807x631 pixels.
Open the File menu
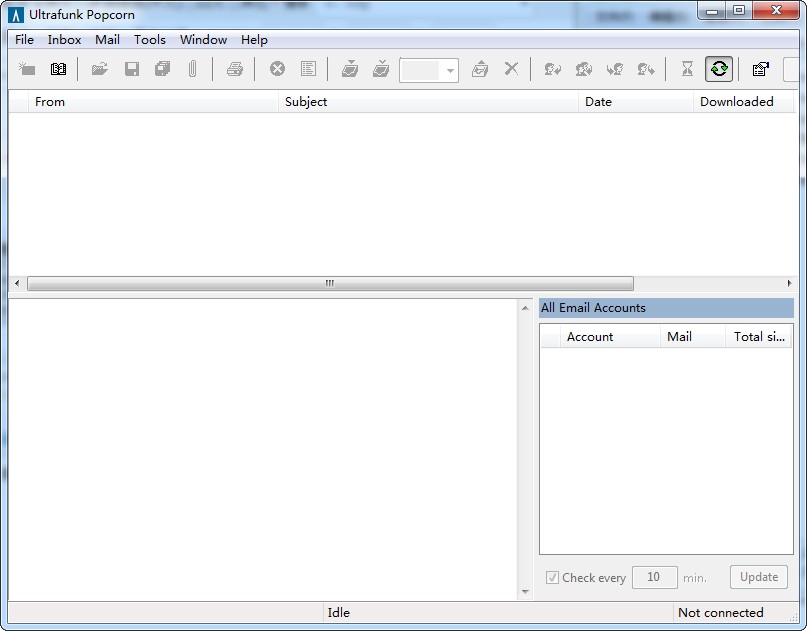(24, 40)
